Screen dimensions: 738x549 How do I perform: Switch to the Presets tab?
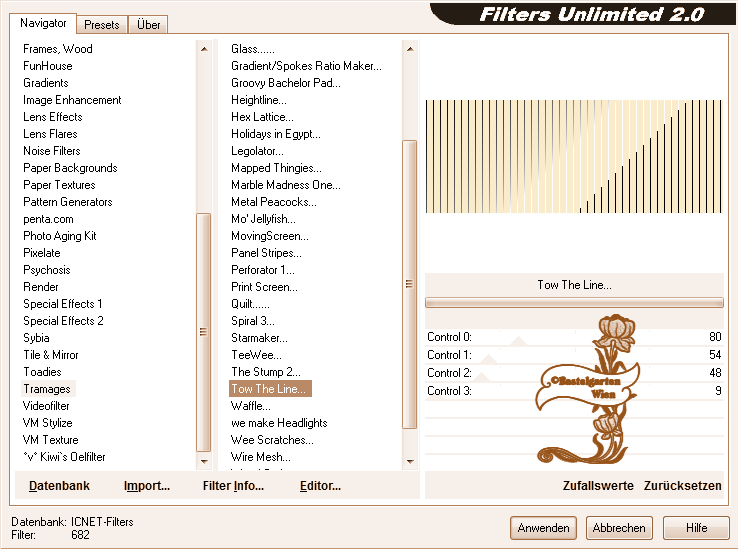(102, 24)
